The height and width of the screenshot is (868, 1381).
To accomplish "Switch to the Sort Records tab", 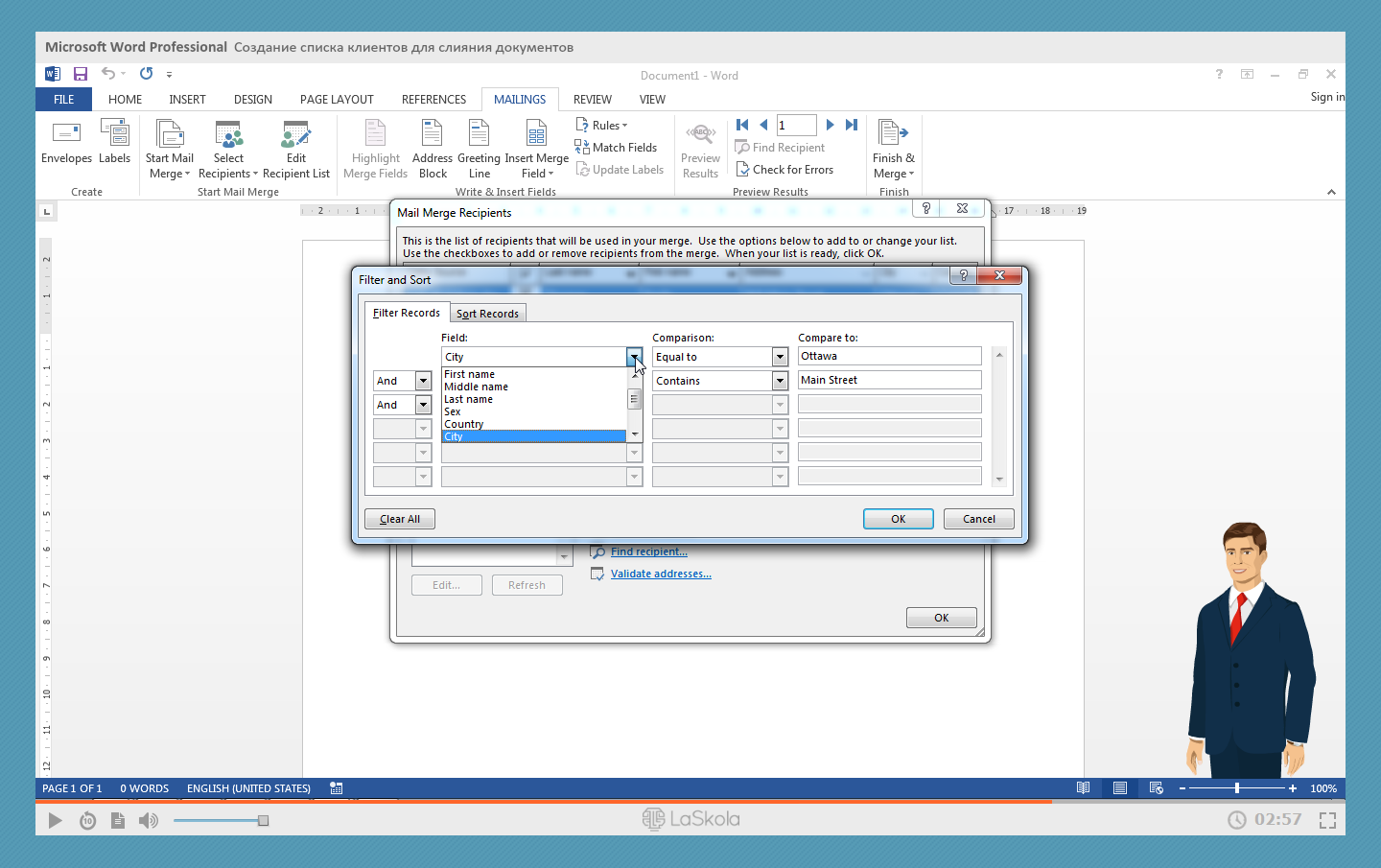I will tap(487, 314).
